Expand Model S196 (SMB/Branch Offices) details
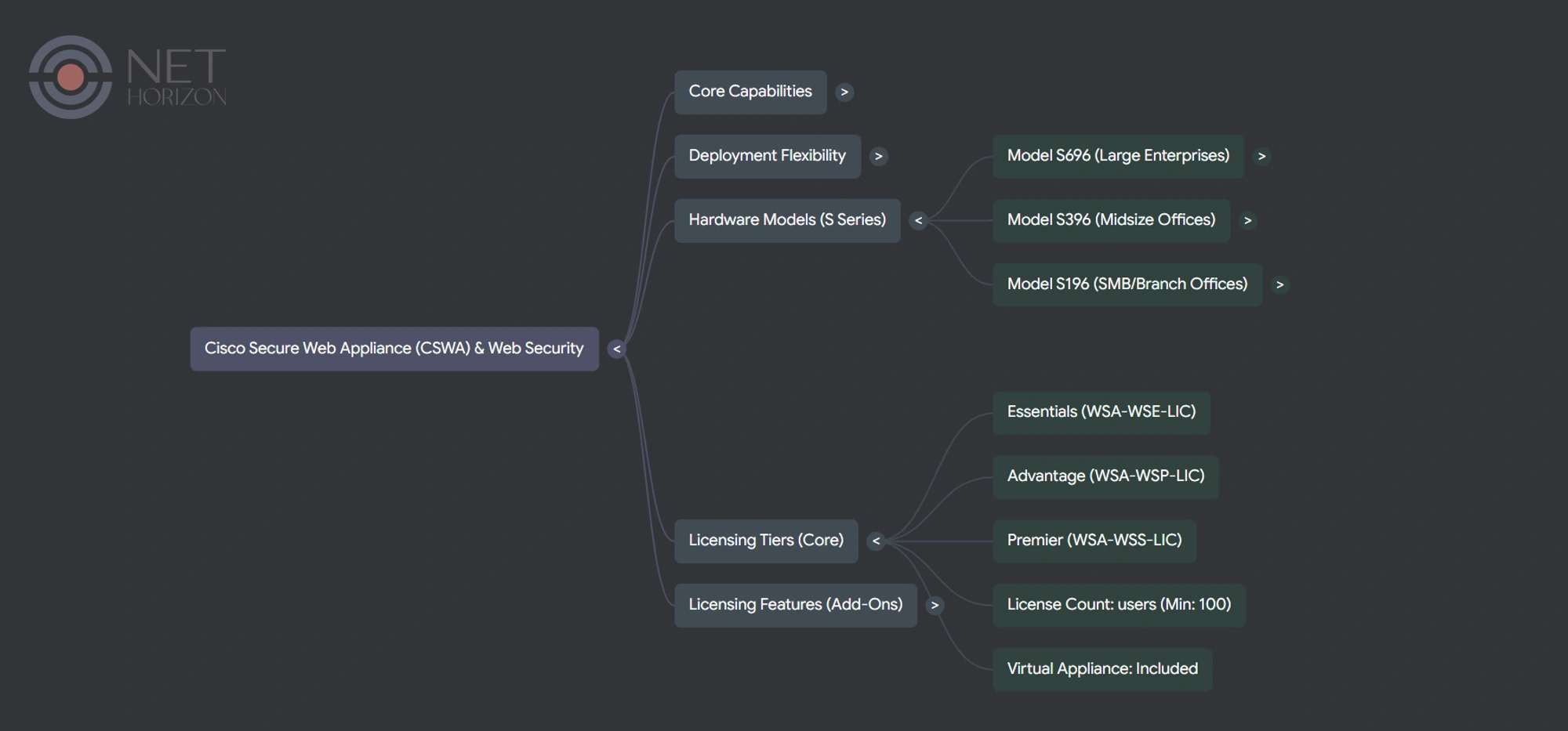Image resolution: width=1568 pixels, height=731 pixels. [1280, 285]
